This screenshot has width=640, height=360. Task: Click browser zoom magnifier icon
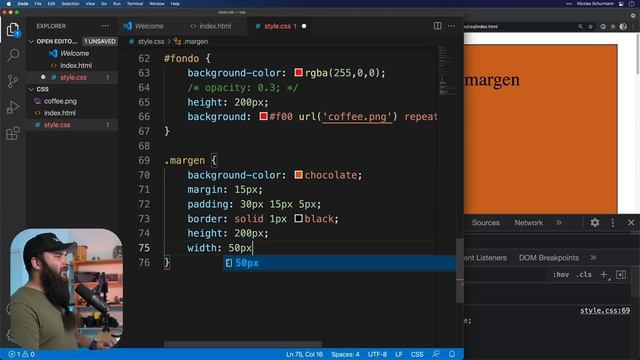(580, 27)
